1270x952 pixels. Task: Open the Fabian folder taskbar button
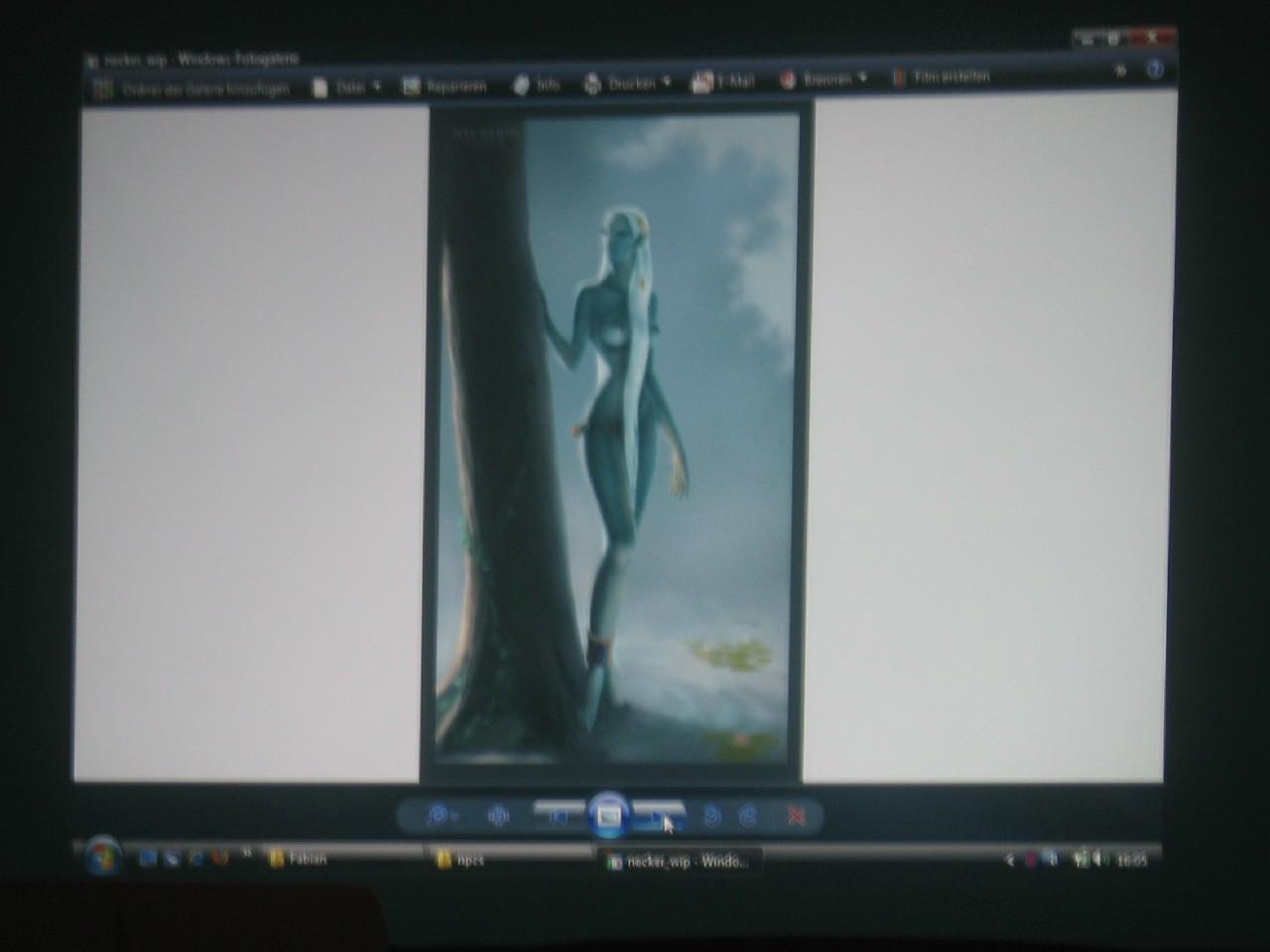[342, 859]
